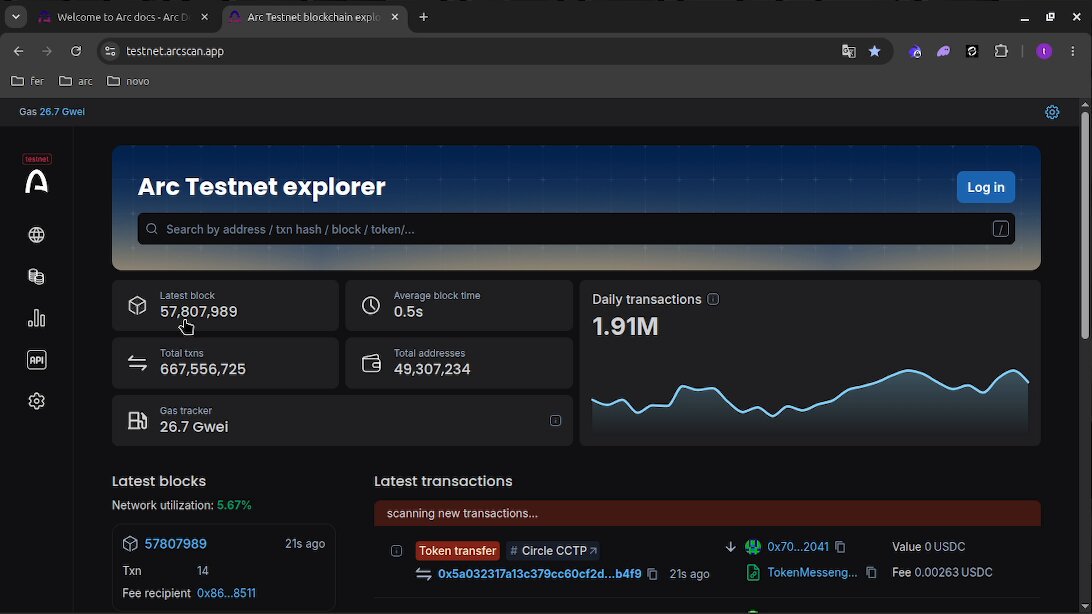Switch to Welcome to Arc docs tab
This screenshot has height=614, width=1092.
click(124, 17)
